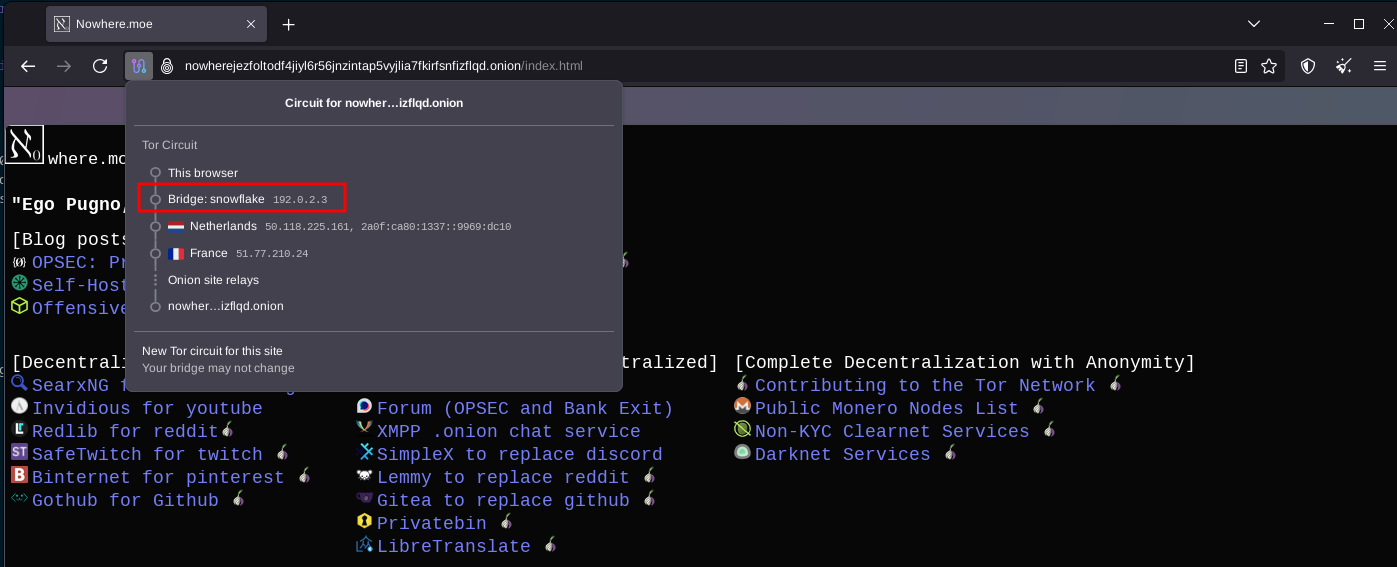Image resolution: width=1397 pixels, height=567 pixels.
Task: Close the Nowhere.moe tab
Action: [251, 23]
